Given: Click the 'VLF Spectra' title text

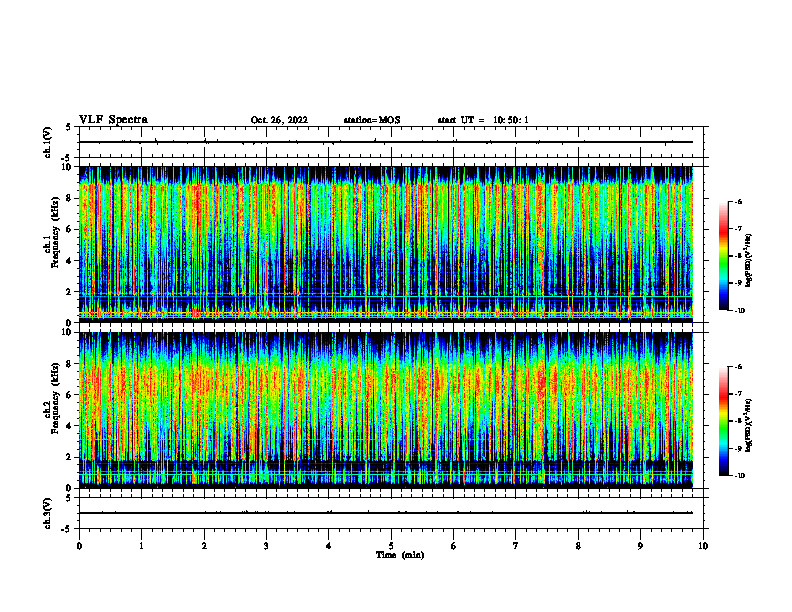Looking at the screenshot, I should (113, 120).
